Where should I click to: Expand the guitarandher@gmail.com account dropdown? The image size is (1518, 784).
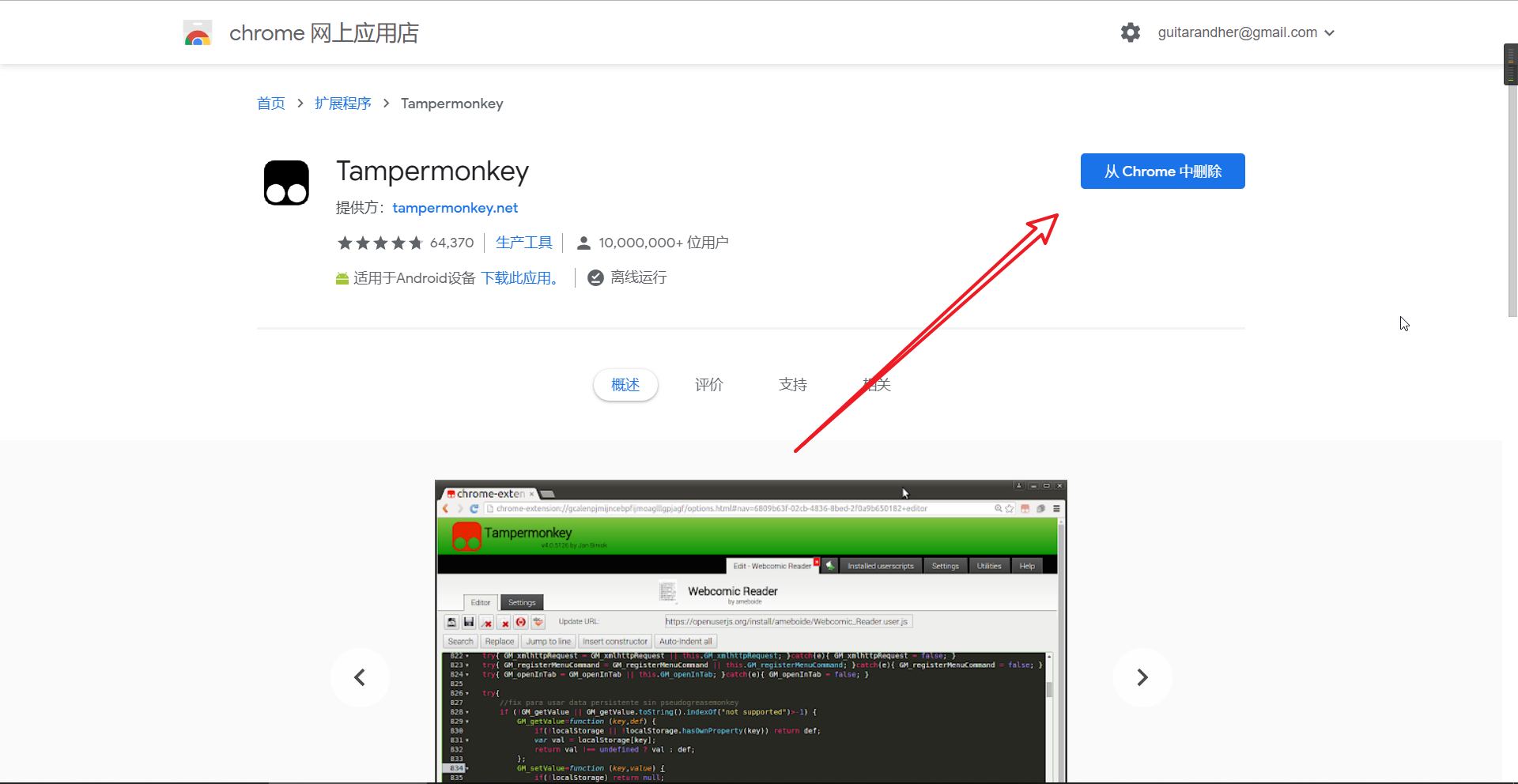pyautogui.click(x=1247, y=32)
